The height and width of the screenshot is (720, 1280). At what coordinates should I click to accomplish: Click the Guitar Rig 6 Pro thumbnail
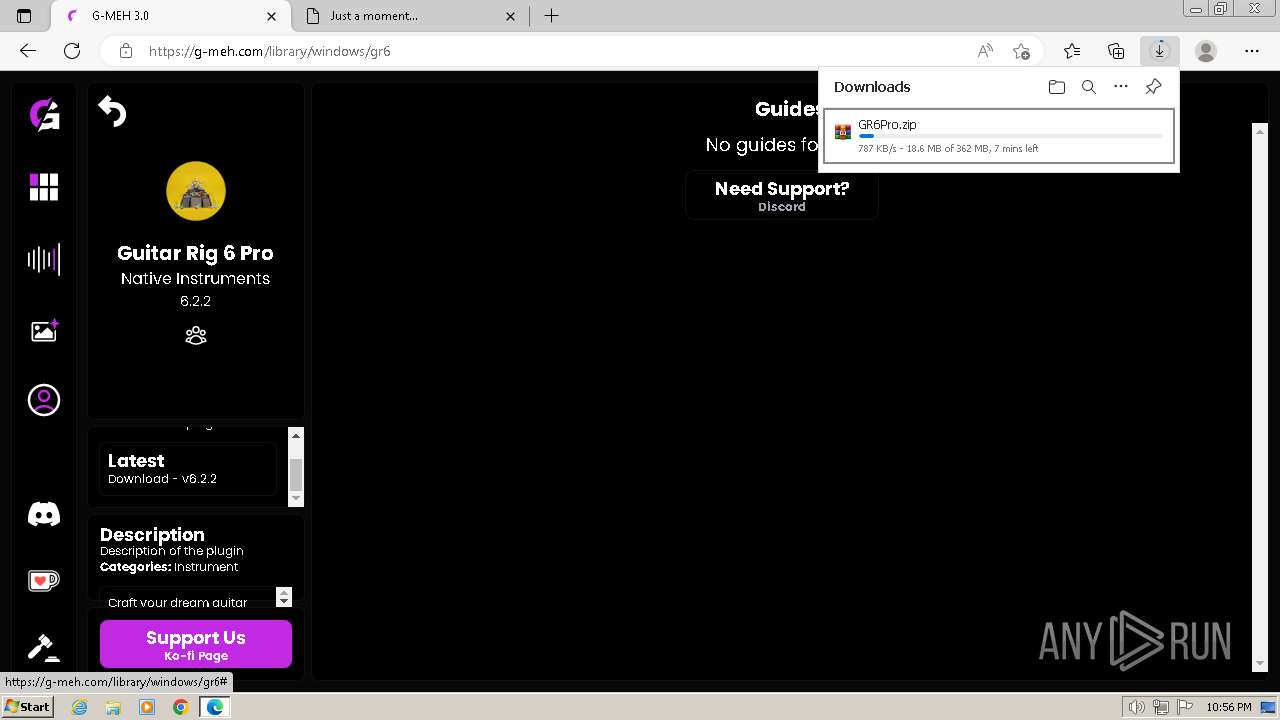tap(196, 191)
